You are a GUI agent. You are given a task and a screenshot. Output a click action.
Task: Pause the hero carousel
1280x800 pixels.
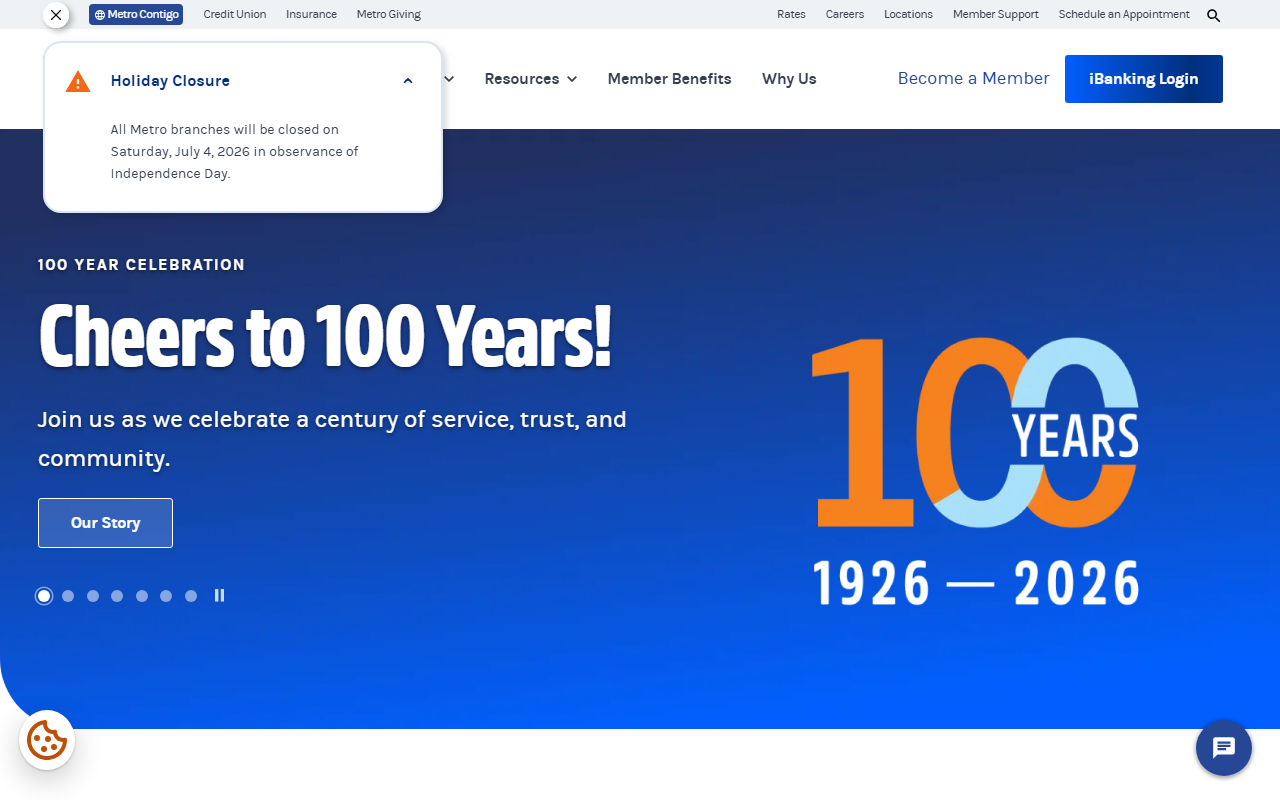click(x=219, y=595)
